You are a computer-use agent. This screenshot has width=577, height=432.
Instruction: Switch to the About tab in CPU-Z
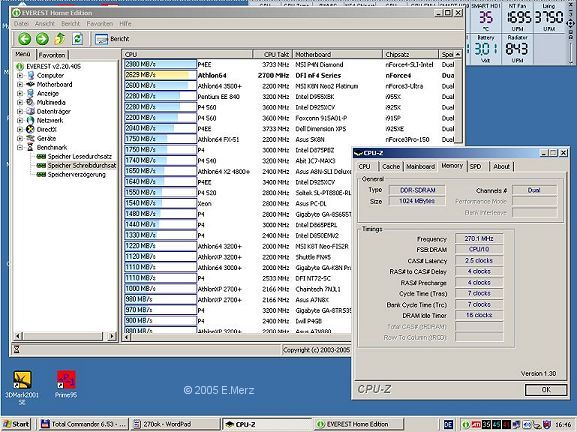click(x=502, y=167)
